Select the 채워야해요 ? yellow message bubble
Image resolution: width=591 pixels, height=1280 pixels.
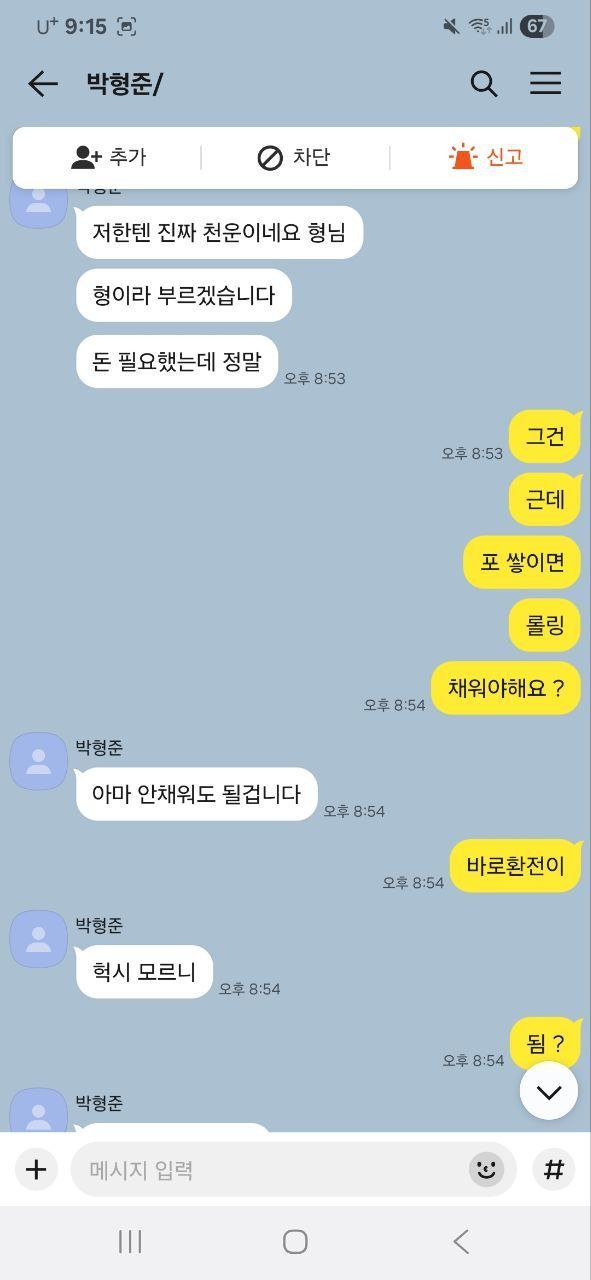(x=506, y=688)
